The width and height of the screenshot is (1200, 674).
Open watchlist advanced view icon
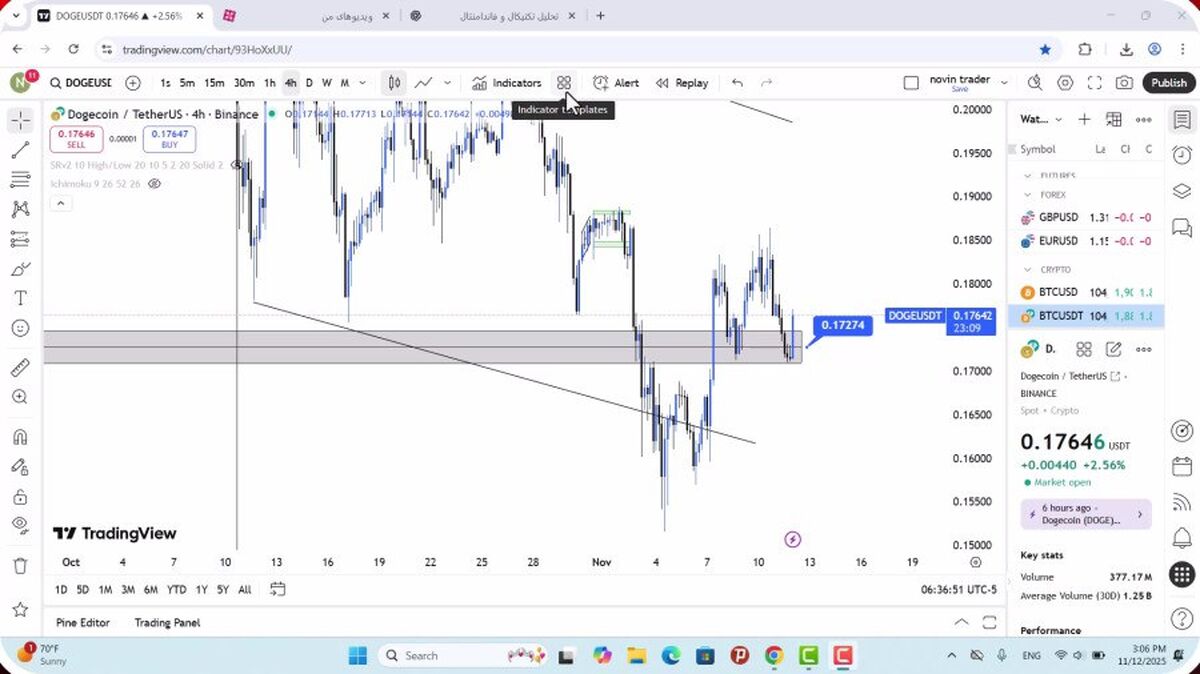[x=1114, y=119]
